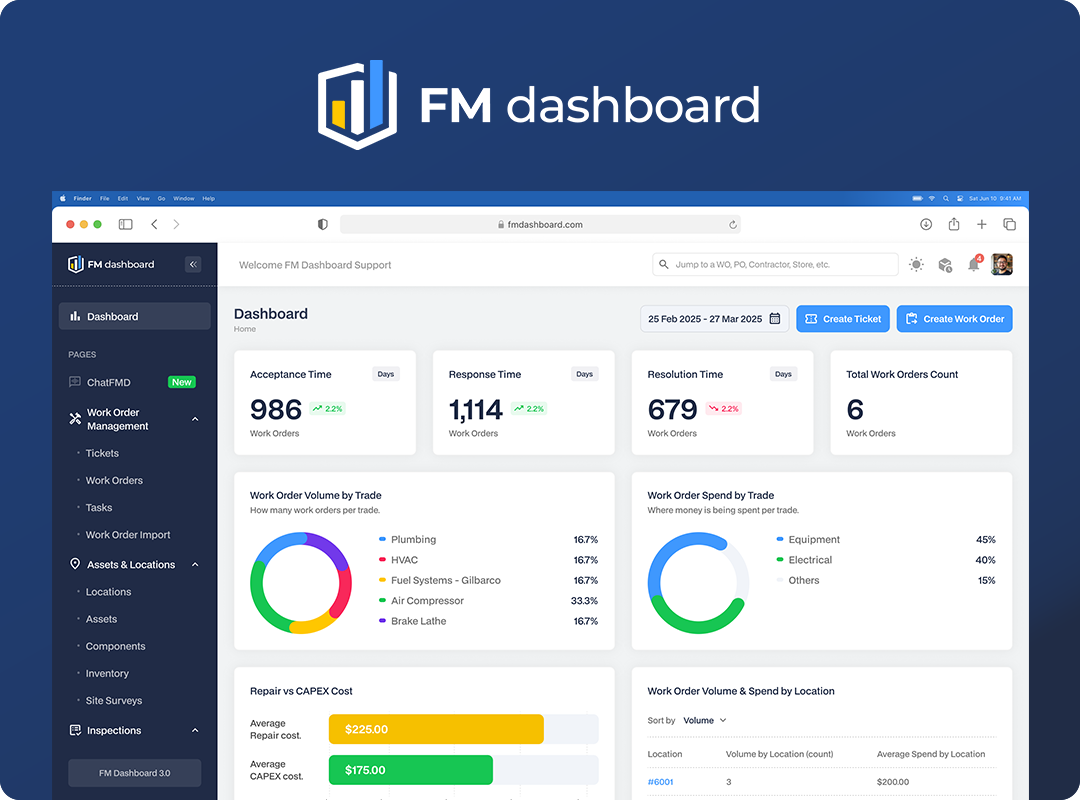Open Inventory in the sidebar
The height and width of the screenshot is (800, 1080).
point(107,674)
